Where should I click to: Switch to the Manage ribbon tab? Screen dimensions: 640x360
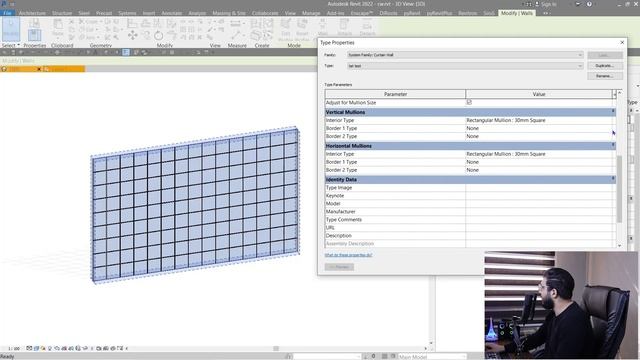click(311, 13)
